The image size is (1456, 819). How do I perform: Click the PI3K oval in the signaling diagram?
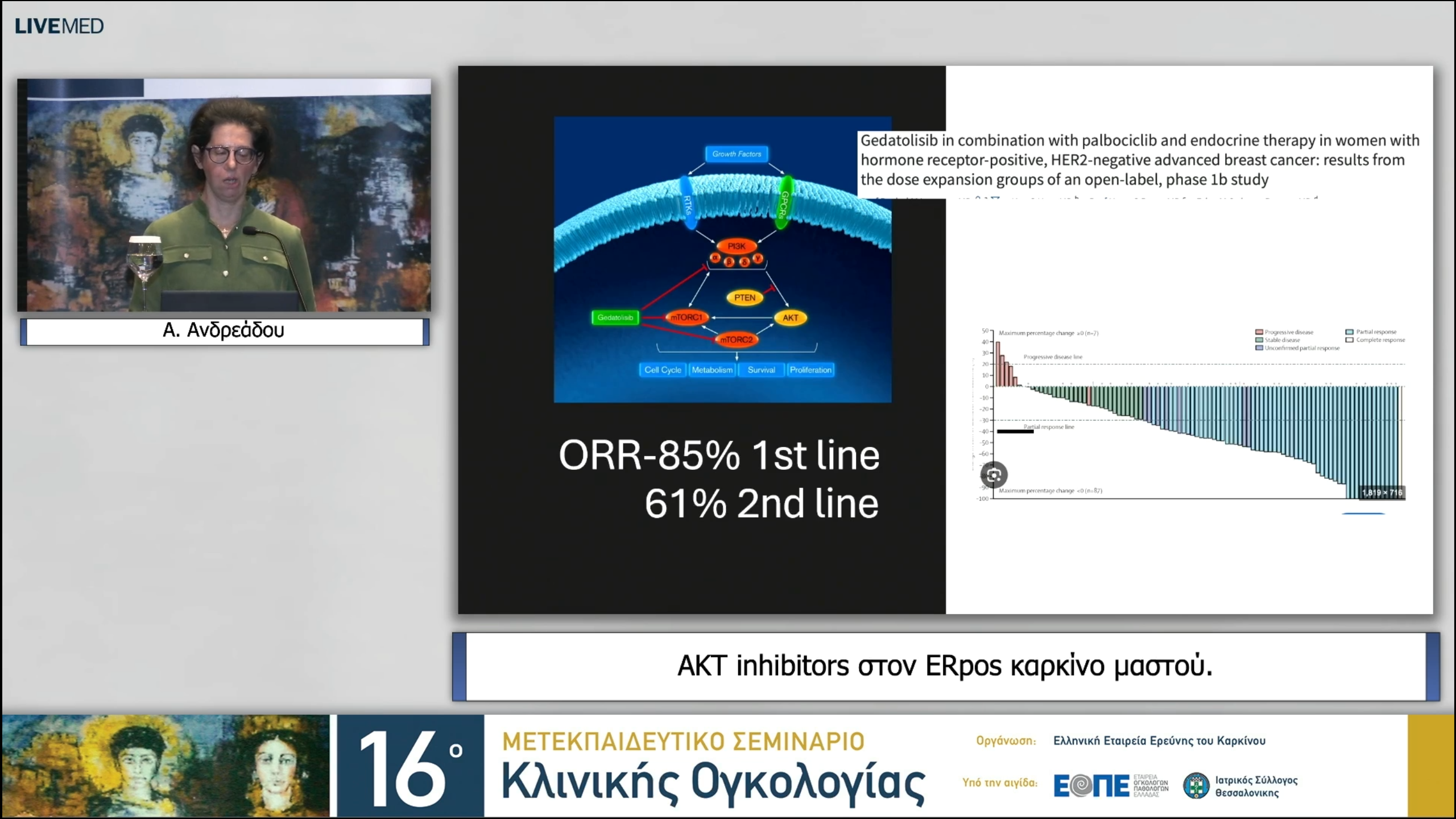click(738, 246)
